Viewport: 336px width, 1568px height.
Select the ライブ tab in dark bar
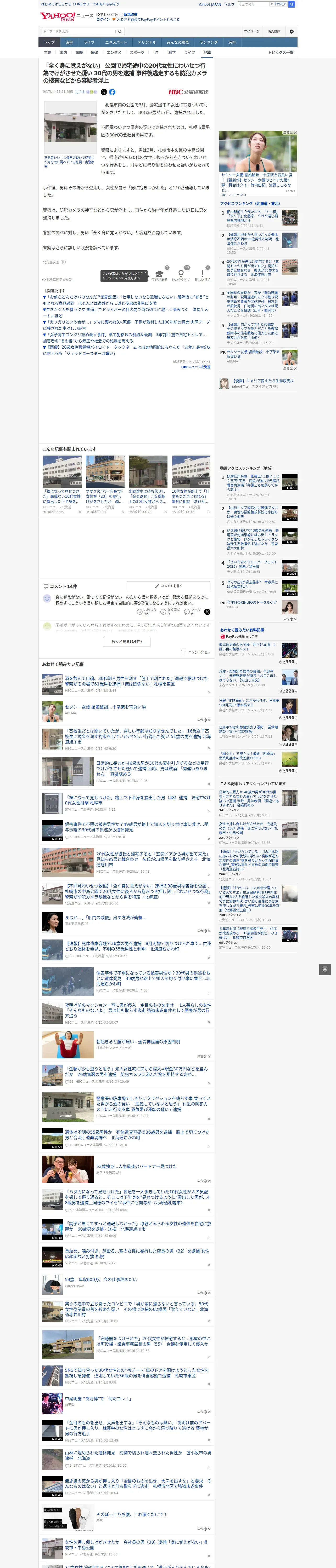(89, 43)
